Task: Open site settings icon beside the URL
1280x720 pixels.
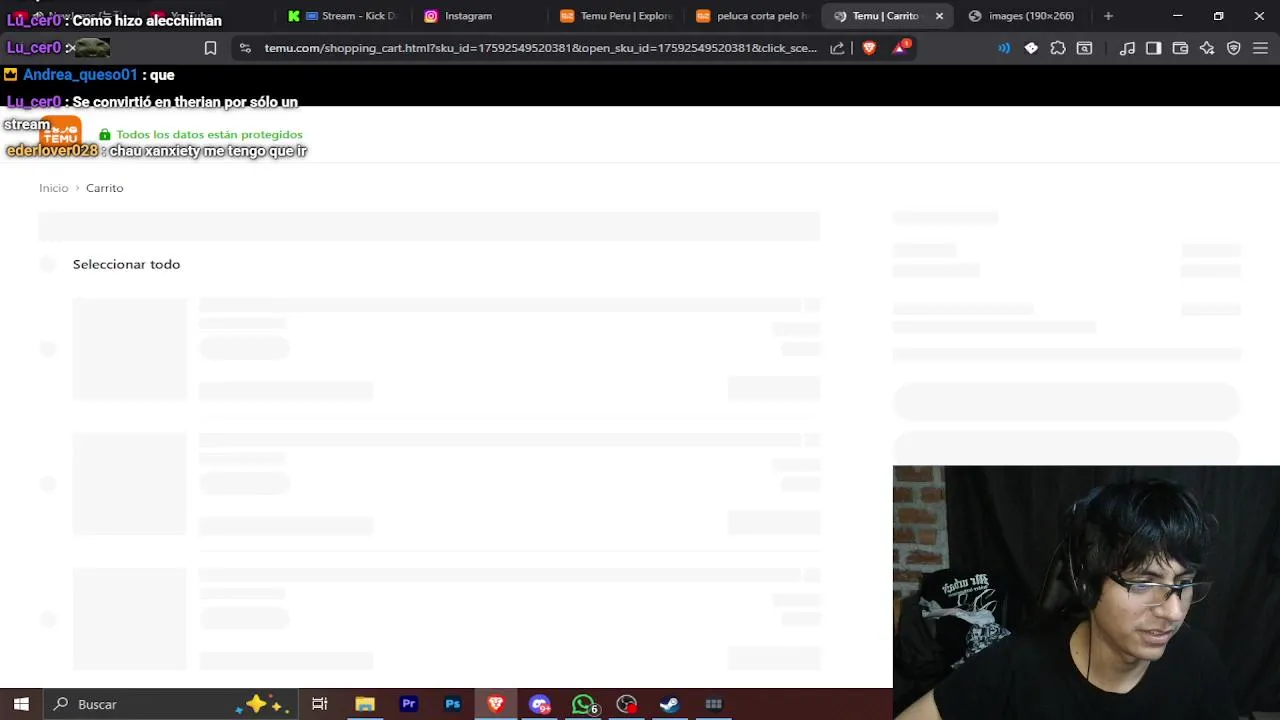Action: point(245,48)
